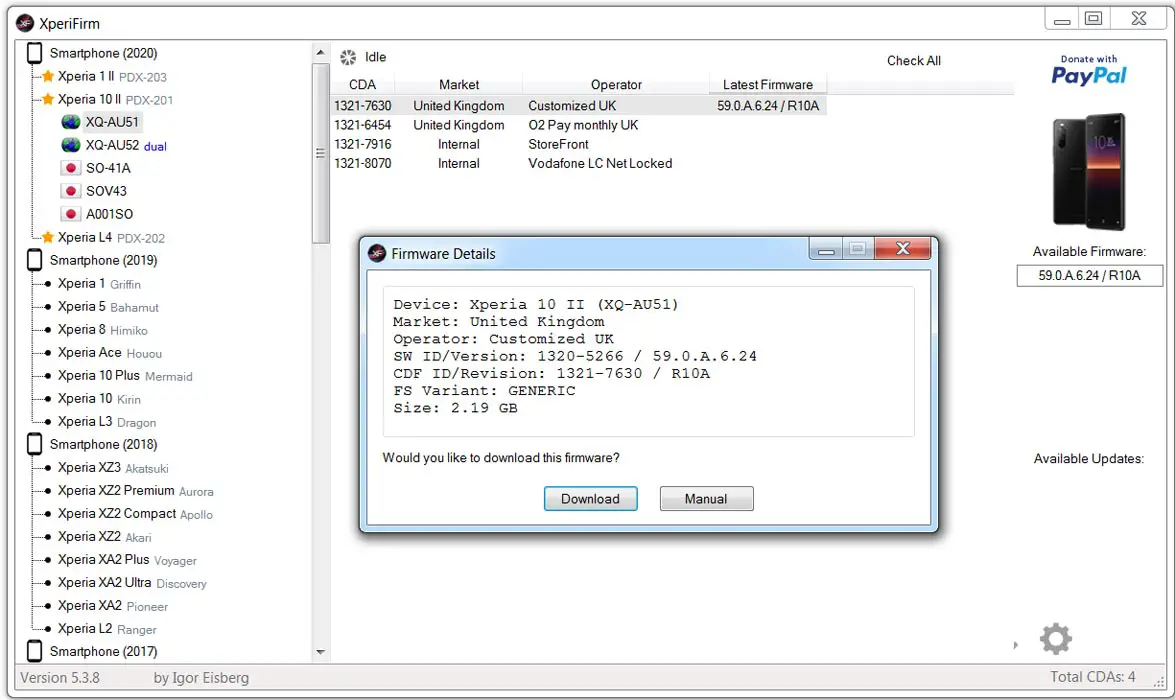
Task: Select Xperia 10 Kirin
Action: 99,399
